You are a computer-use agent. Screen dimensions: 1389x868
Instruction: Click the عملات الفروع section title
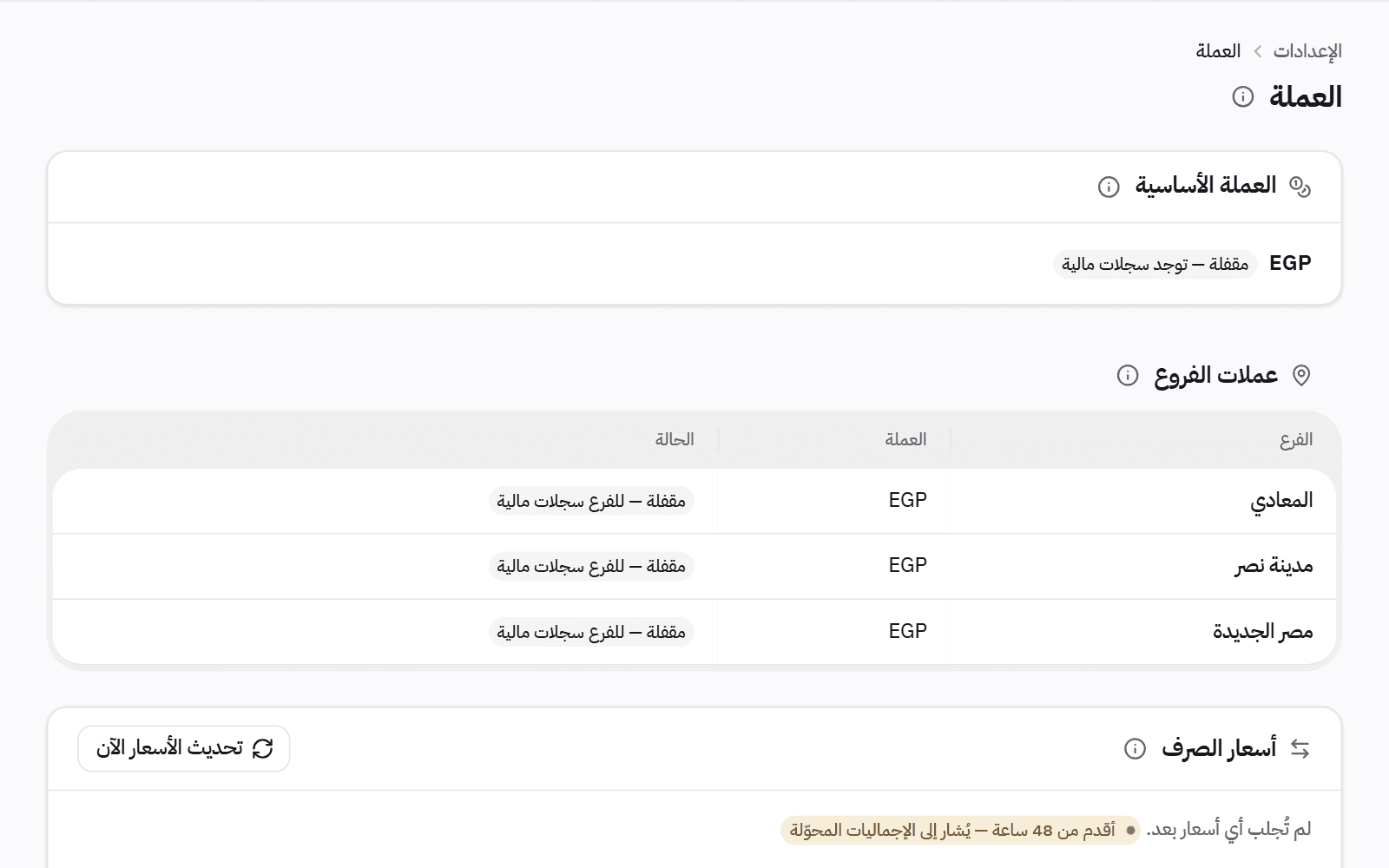point(1215,375)
